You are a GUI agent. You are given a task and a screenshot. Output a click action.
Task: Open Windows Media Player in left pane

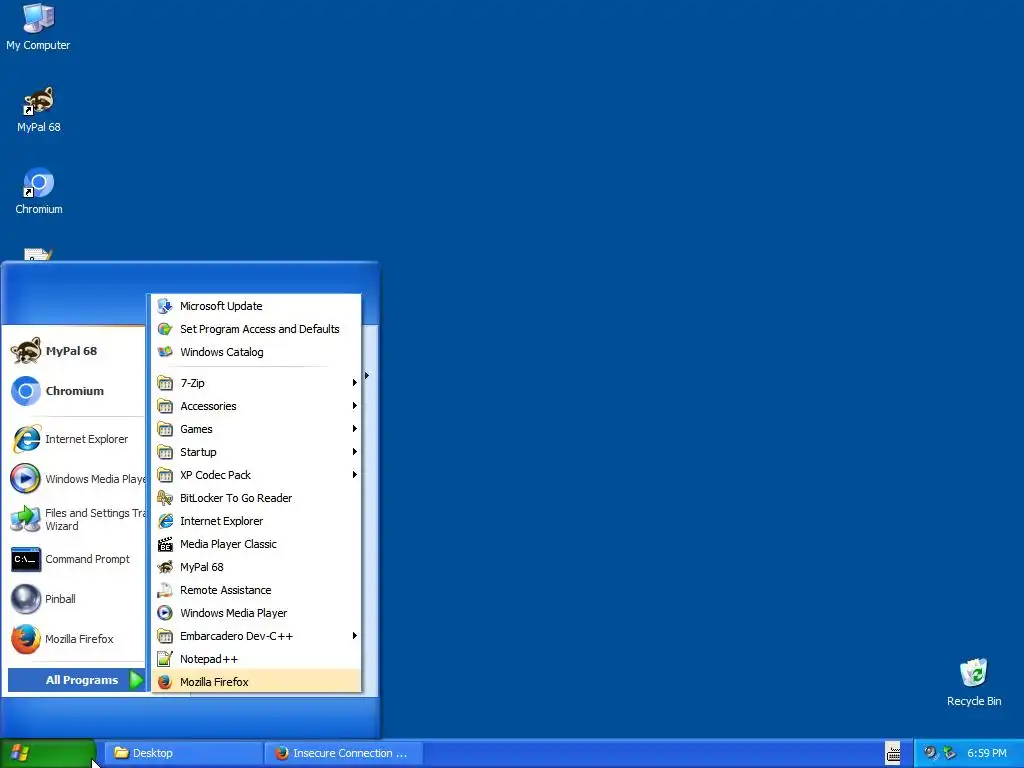(75, 479)
